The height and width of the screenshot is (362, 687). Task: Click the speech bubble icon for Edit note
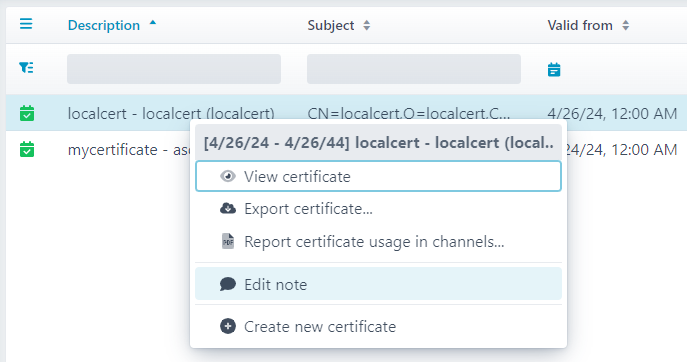[x=228, y=284]
